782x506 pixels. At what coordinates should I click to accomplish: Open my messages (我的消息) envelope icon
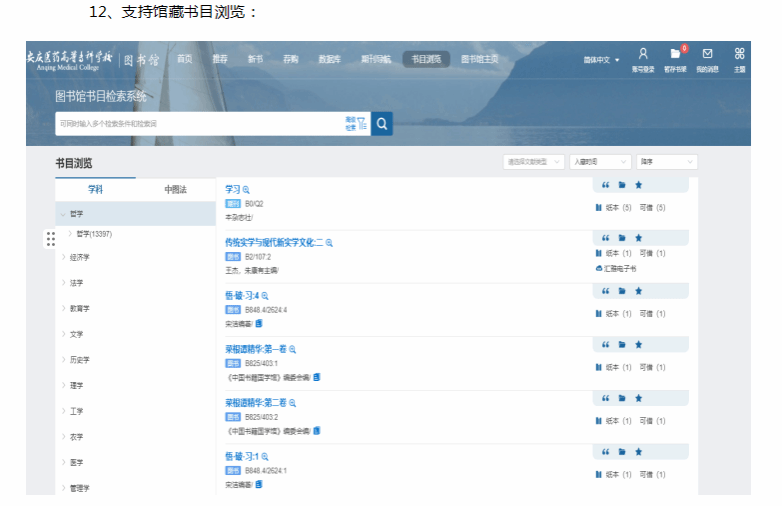coord(707,54)
